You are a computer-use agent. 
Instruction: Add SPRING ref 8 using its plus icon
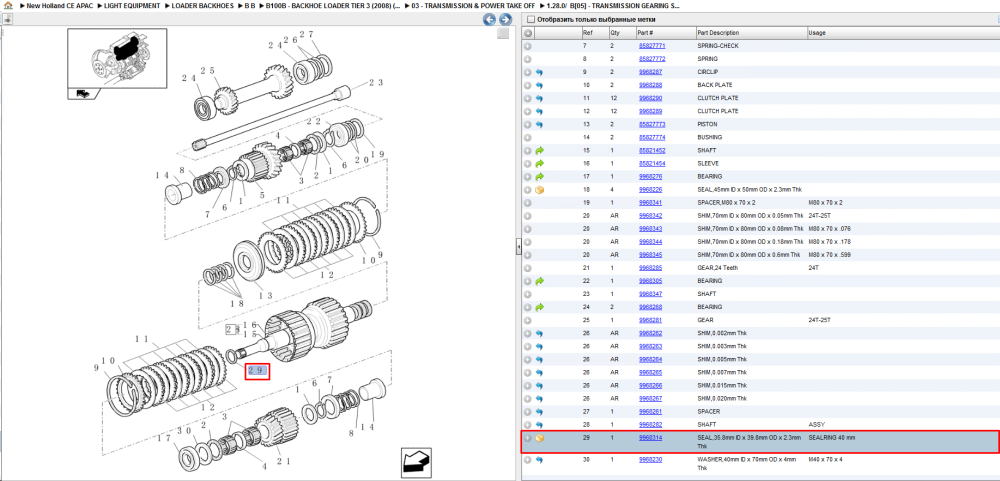pyautogui.click(x=528, y=59)
